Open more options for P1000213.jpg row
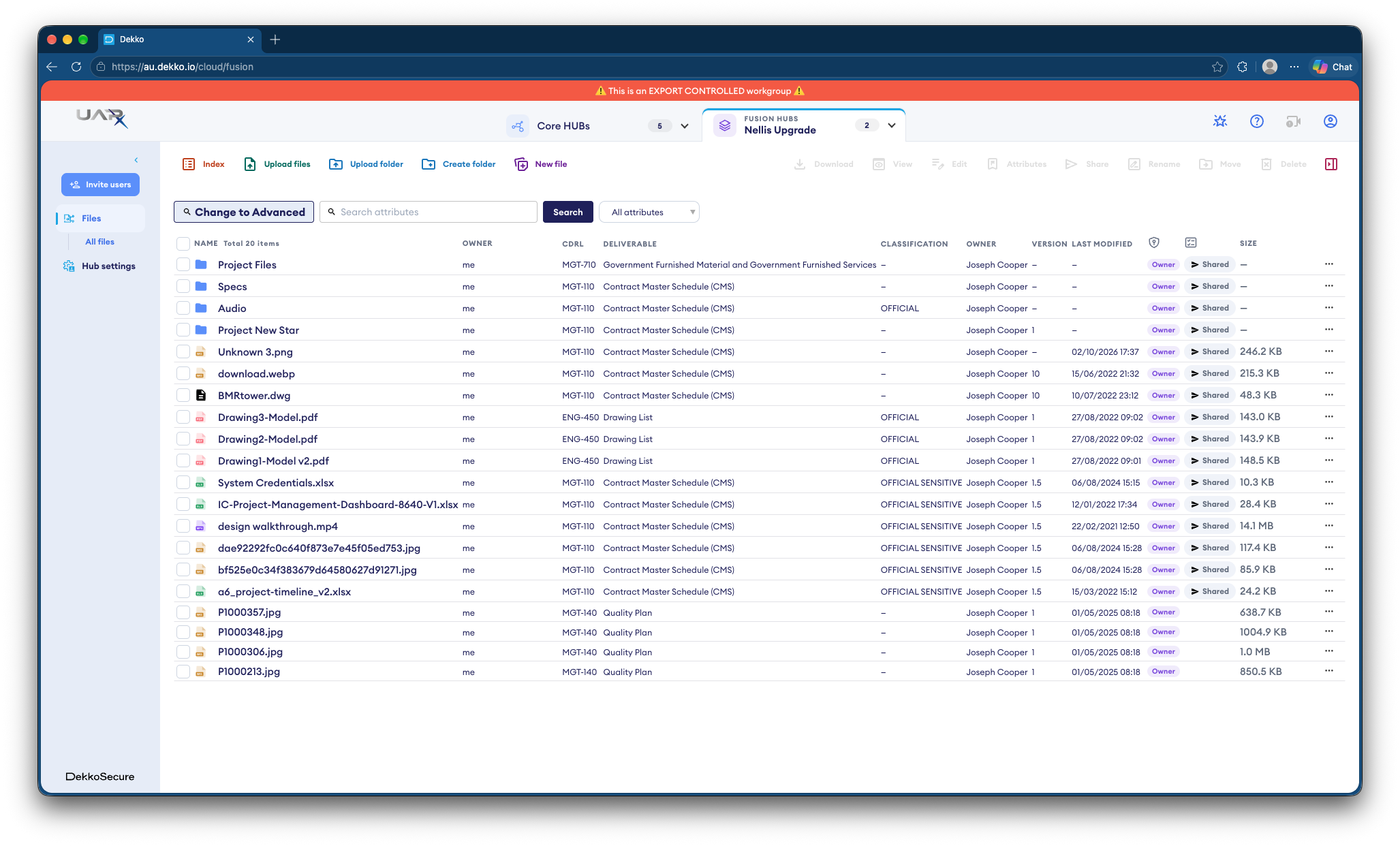The width and height of the screenshot is (1400, 846). pos(1329,671)
